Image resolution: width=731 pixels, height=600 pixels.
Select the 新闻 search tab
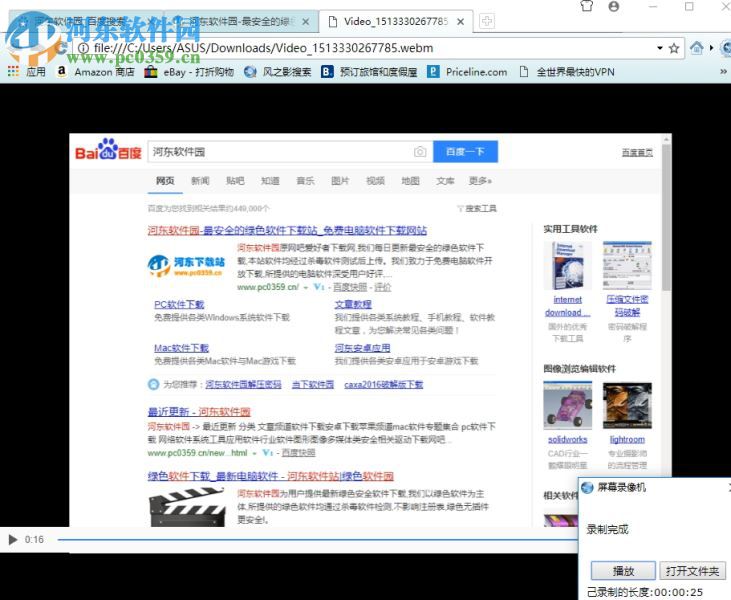coord(200,181)
